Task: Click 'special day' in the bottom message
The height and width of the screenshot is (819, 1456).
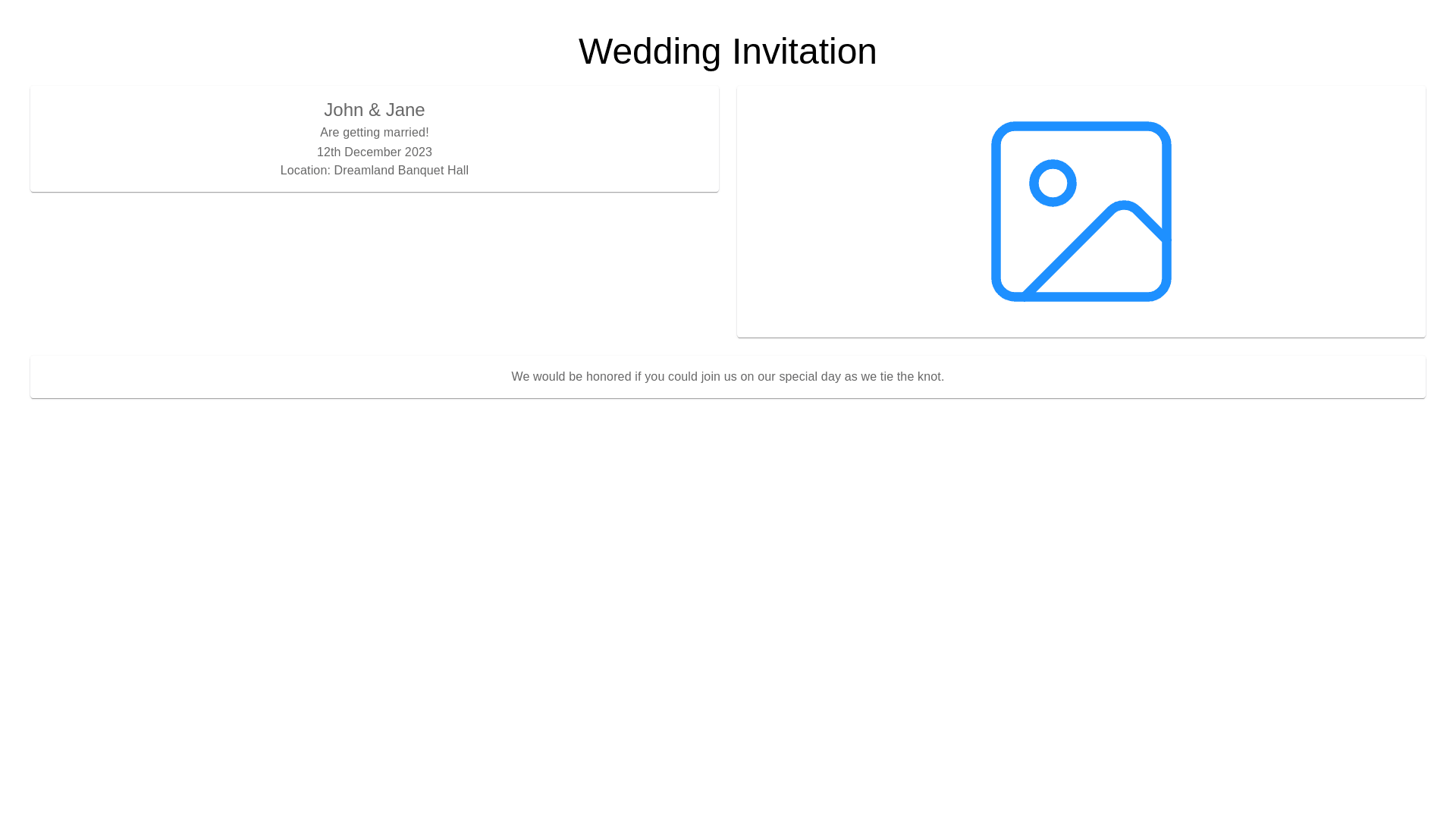Action: (x=809, y=377)
